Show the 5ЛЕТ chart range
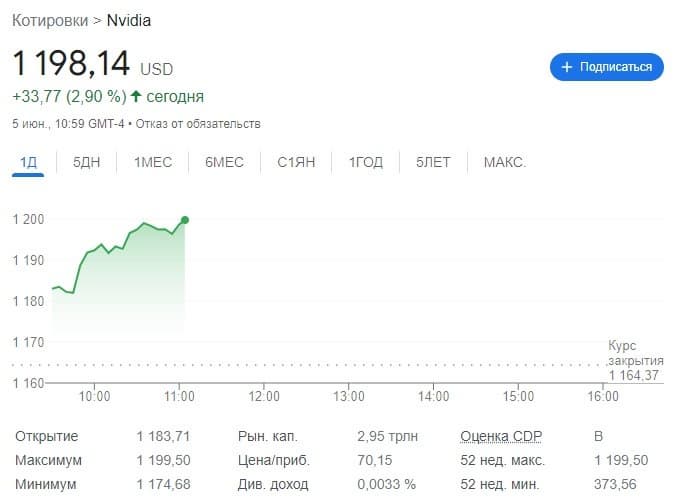 point(433,162)
